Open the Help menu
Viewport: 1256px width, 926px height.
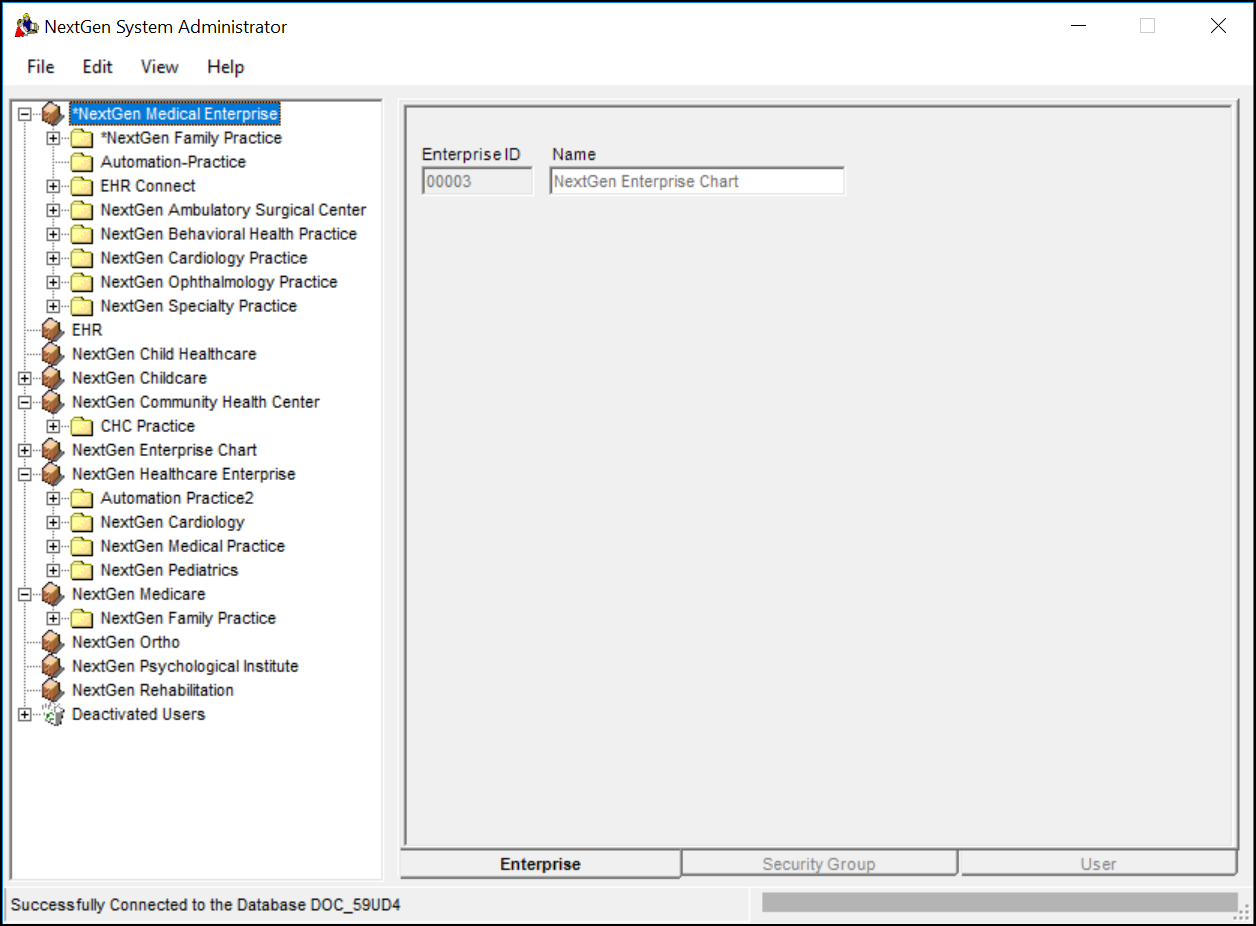[226, 67]
